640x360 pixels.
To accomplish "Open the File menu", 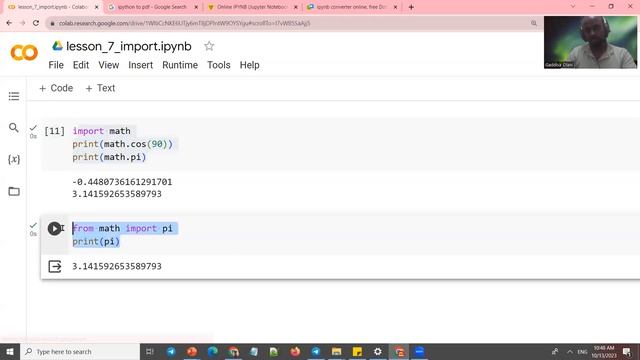I will pos(56,65).
